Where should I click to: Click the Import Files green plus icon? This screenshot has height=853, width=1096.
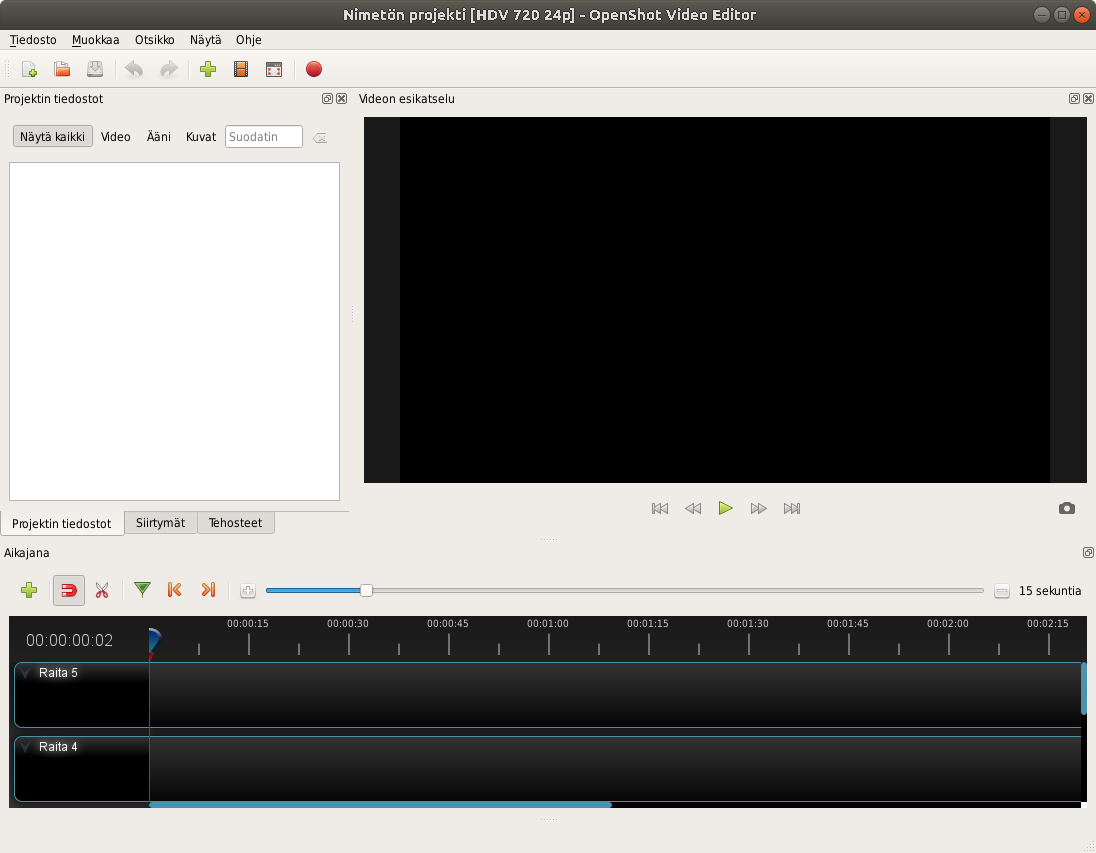click(x=208, y=69)
